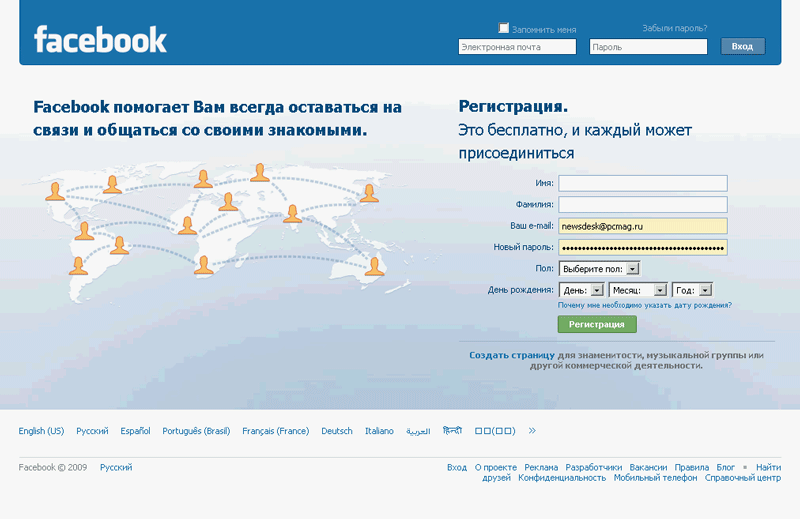Viewport: 800px width, 519px height.
Task: Click the green 'Регистрация' button
Action: point(597,324)
